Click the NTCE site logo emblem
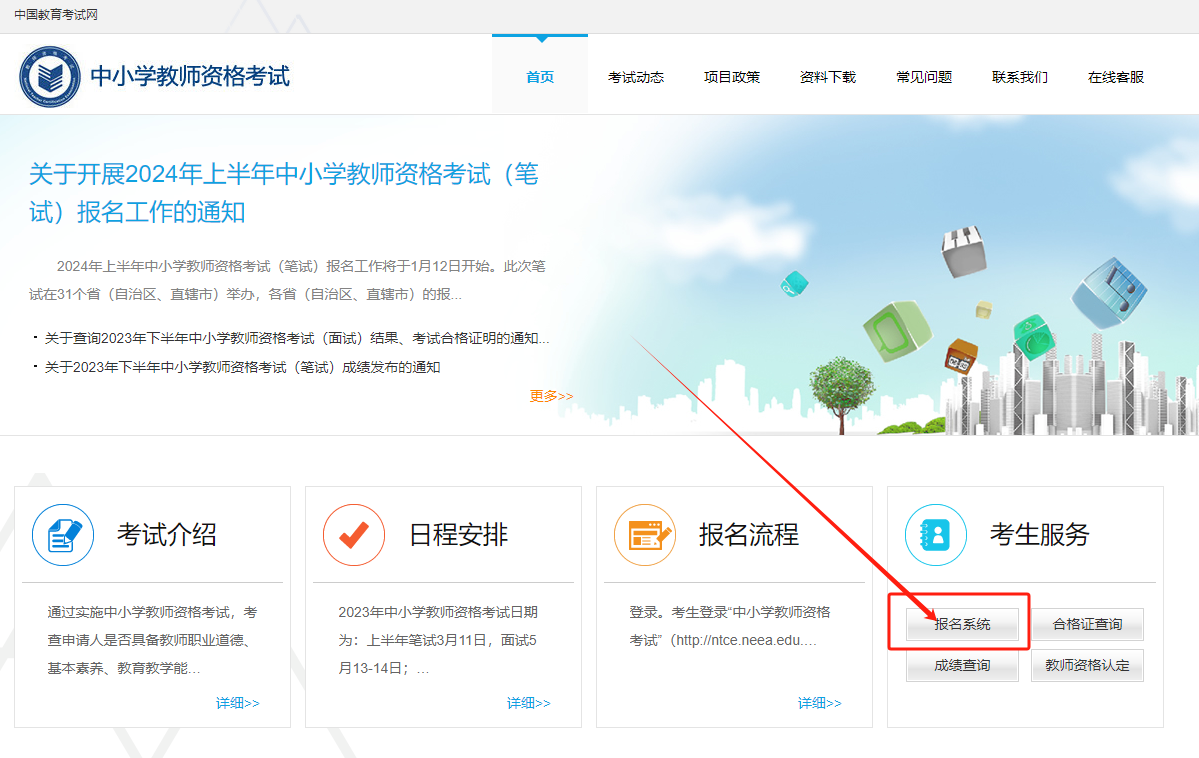The width and height of the screenshot is (1199, 758). click(49, 77)
